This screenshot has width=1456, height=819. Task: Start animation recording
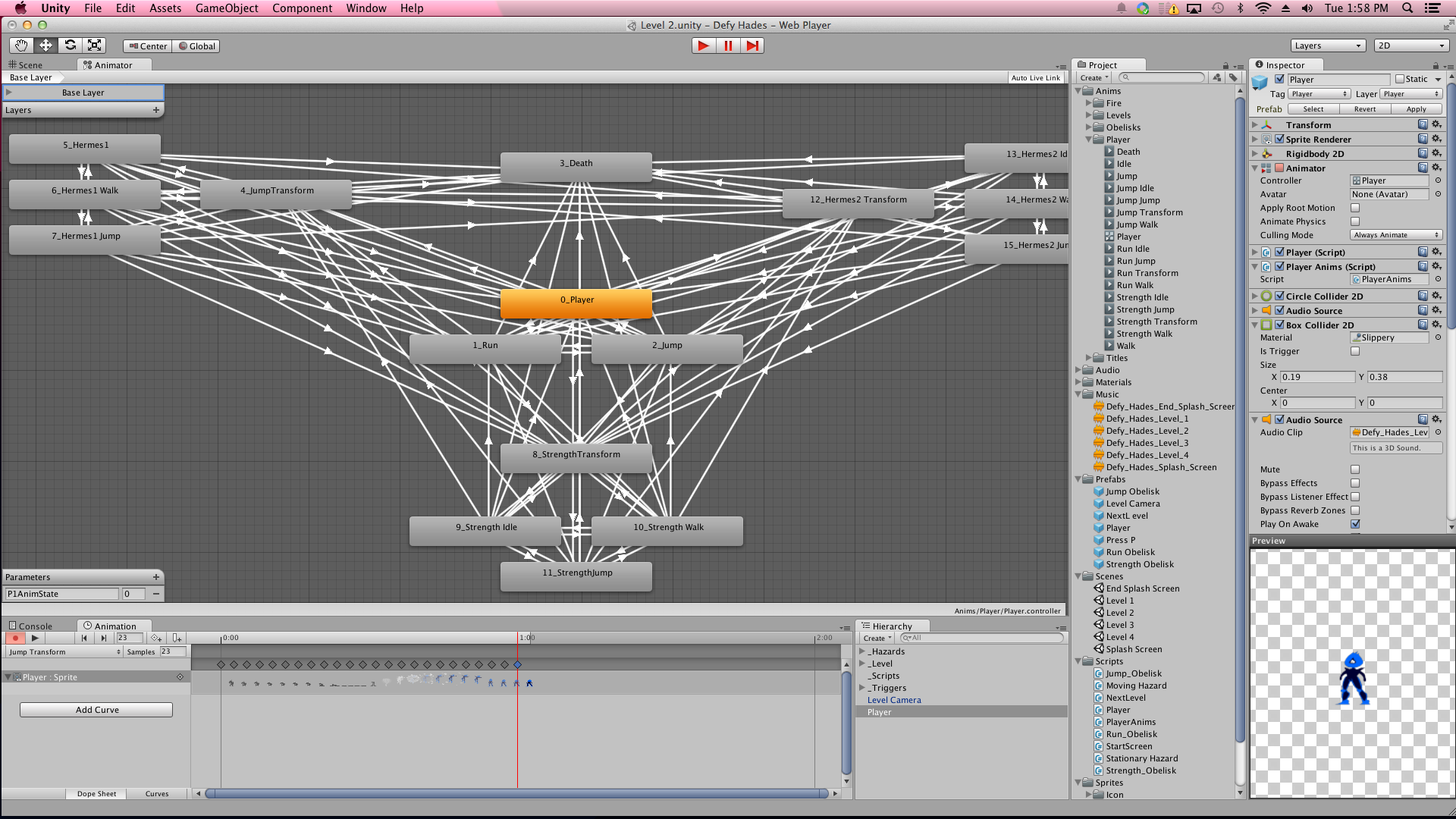pos(14,639)
